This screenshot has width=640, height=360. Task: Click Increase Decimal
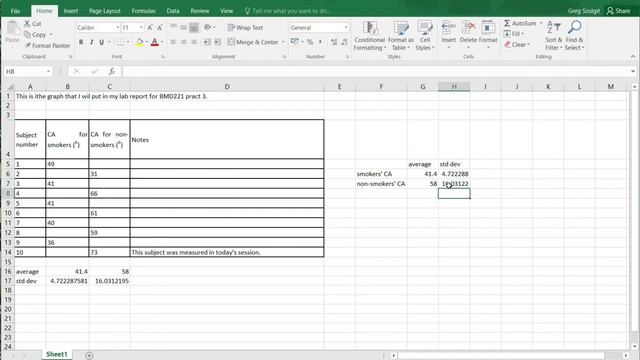[334, 42]
